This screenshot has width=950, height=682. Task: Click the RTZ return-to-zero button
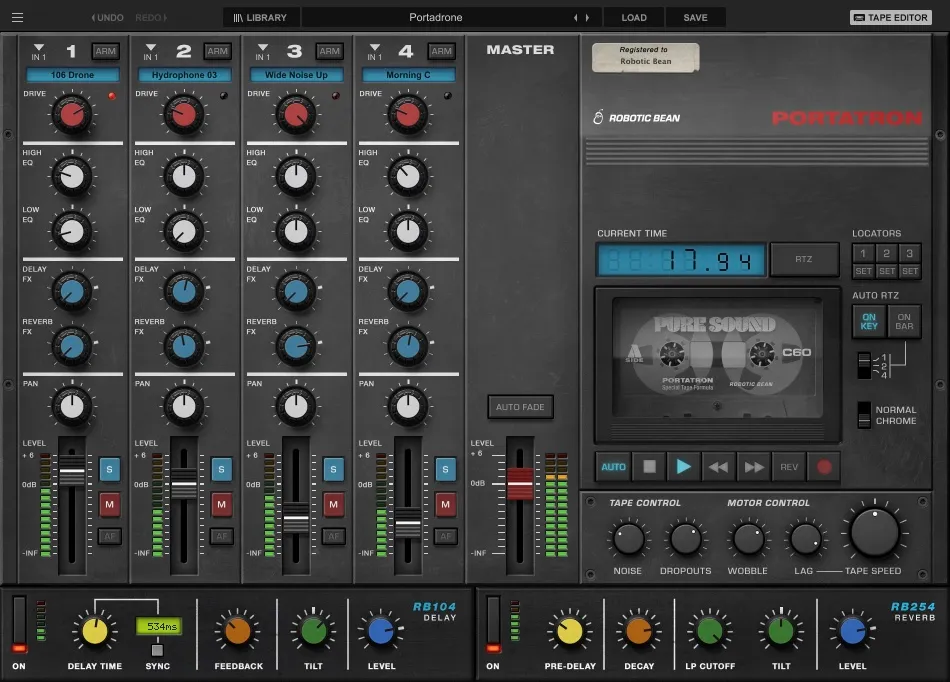pos(804,259)
